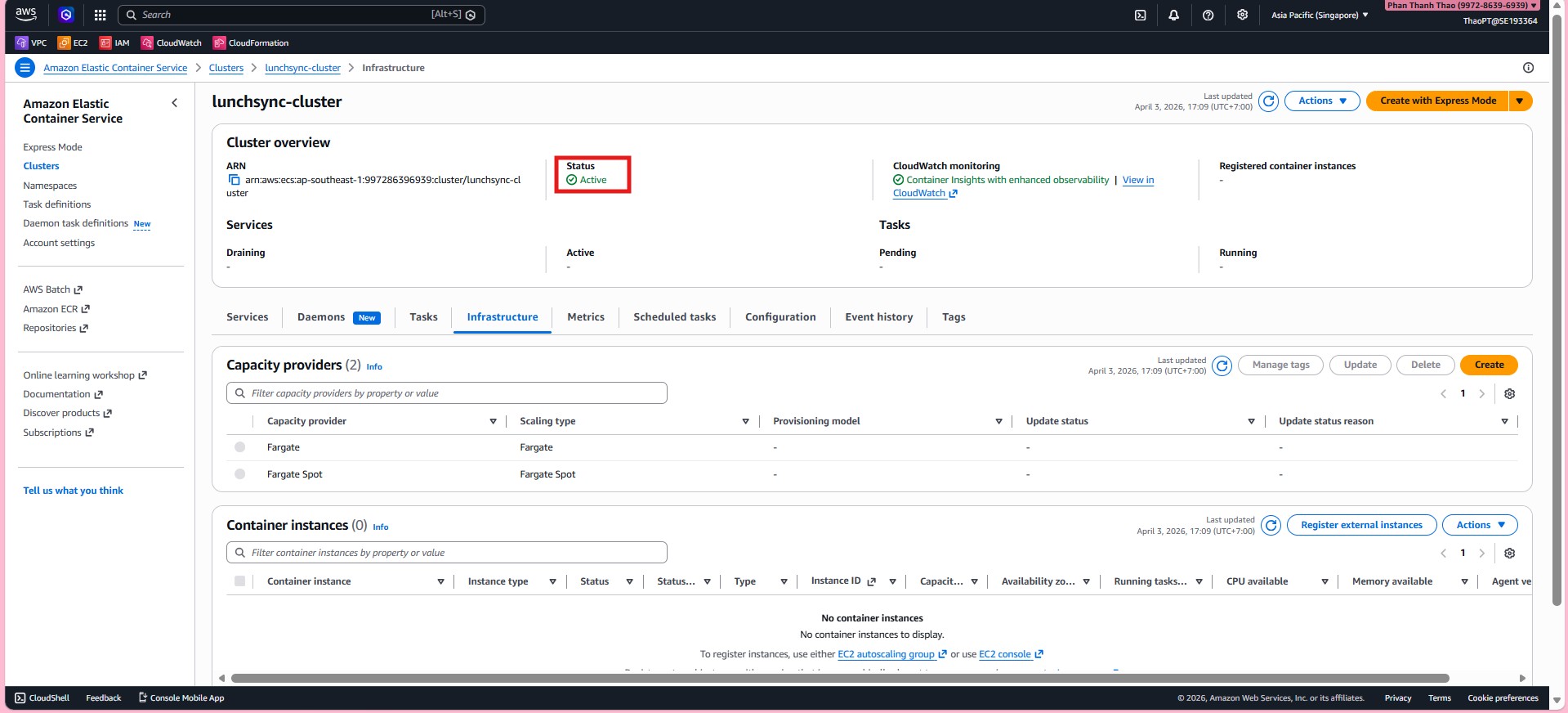Select the Fargate Spot radio button
This screenshot has width=1568, height=713.
coord(239,474)
